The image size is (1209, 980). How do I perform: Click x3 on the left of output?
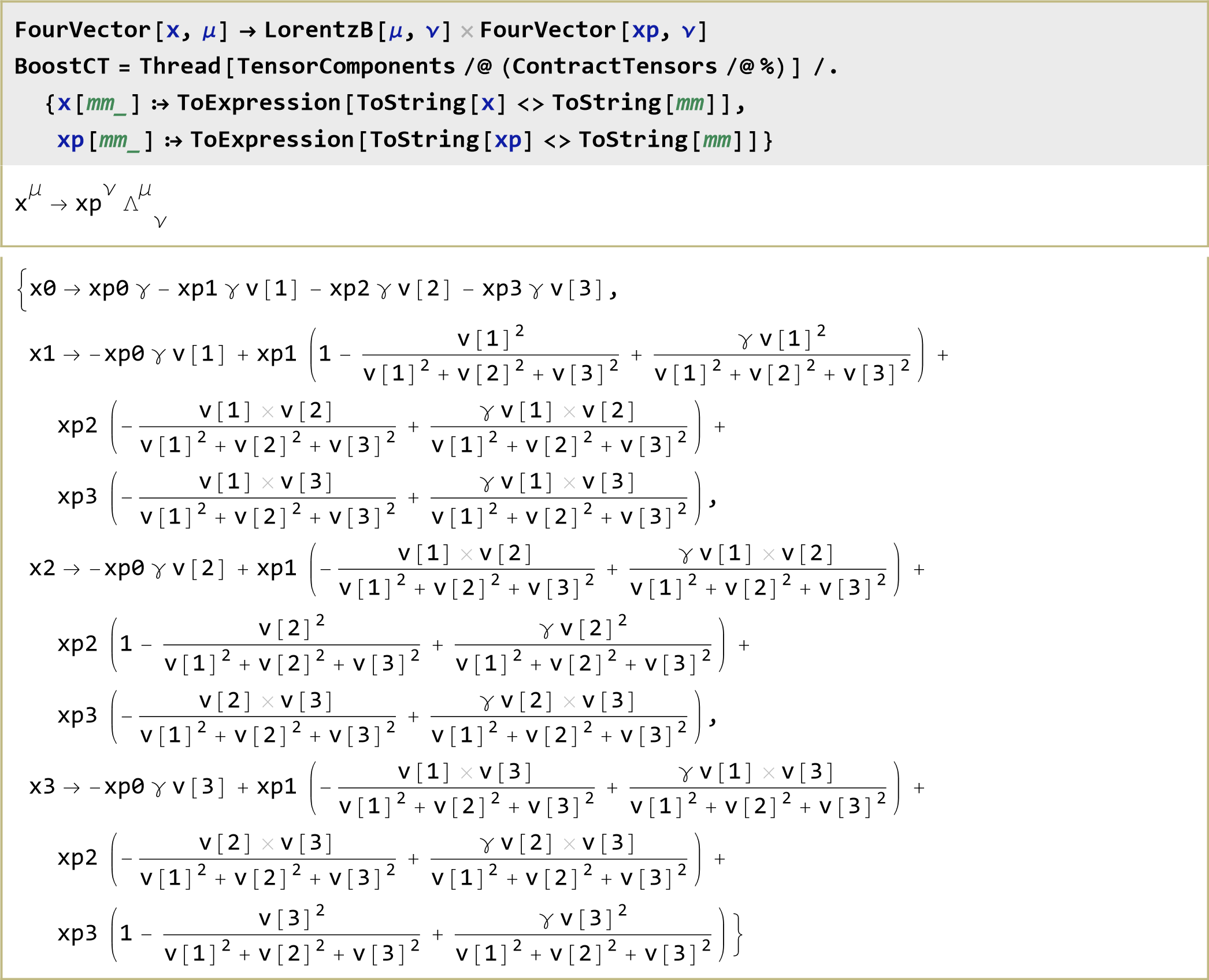(x=42, y=787)
